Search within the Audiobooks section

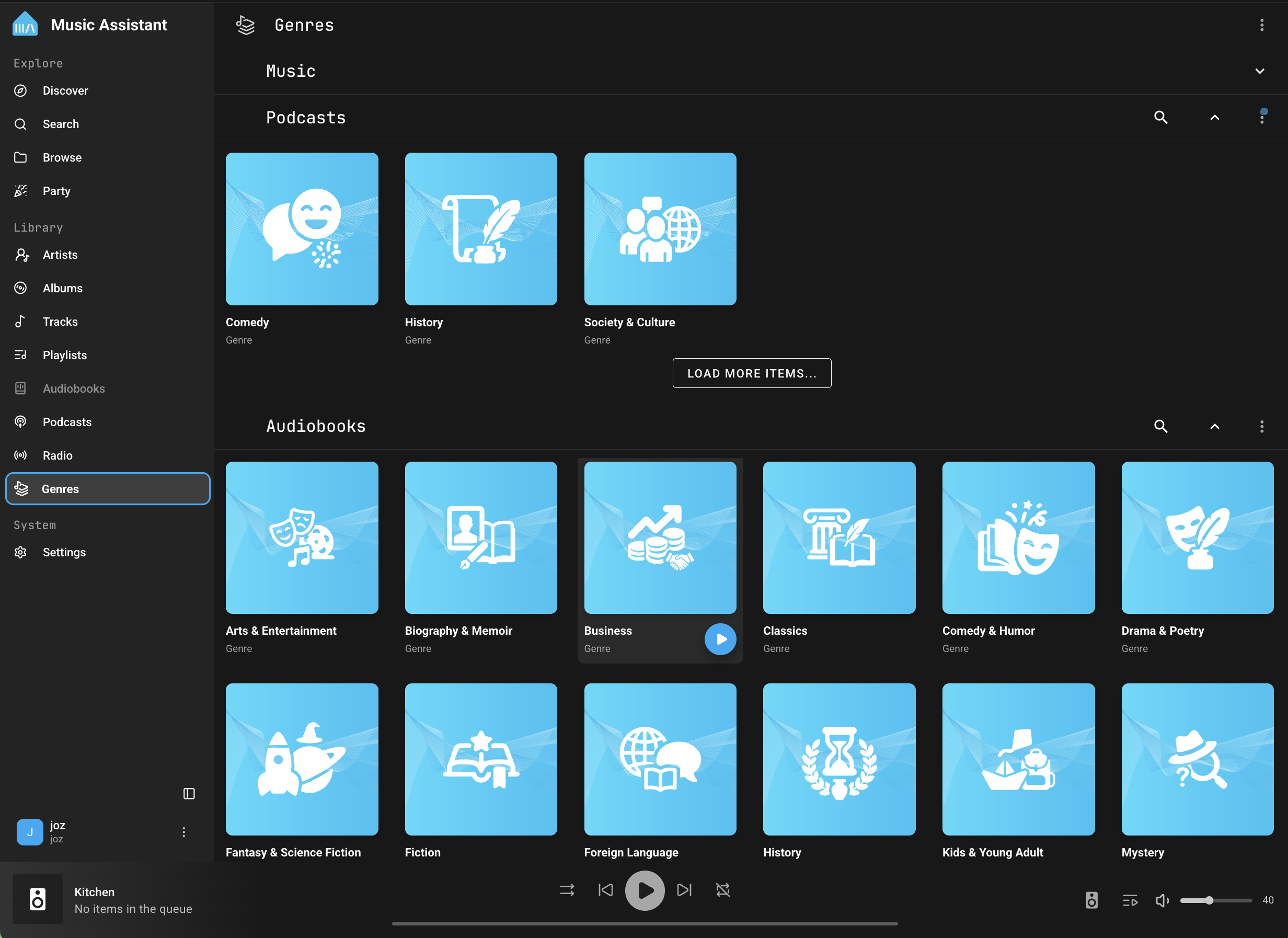(x=1161, y=426)
